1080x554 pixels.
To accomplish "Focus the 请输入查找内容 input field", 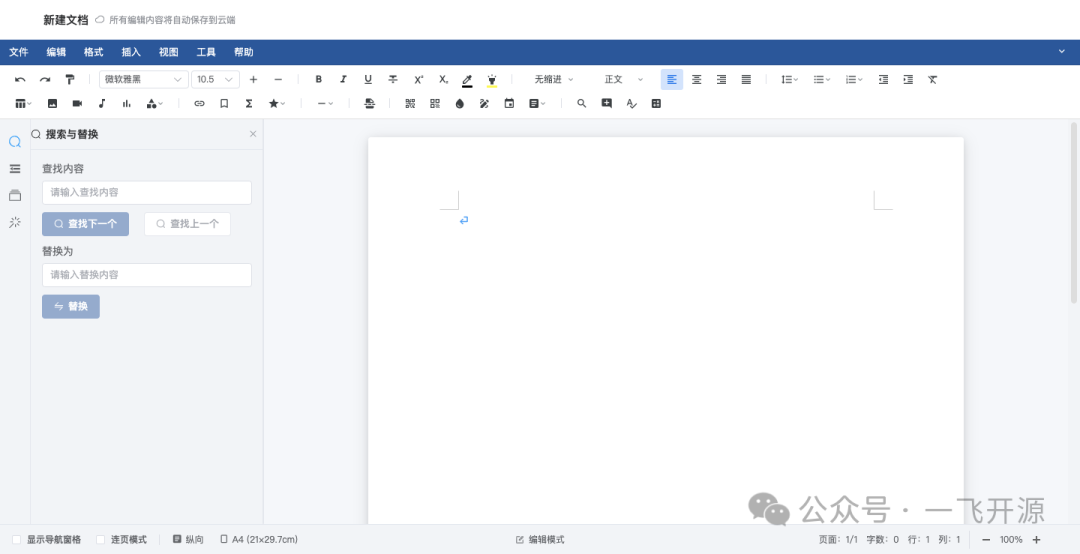I will pyautogui.click(x=147, y=193).
